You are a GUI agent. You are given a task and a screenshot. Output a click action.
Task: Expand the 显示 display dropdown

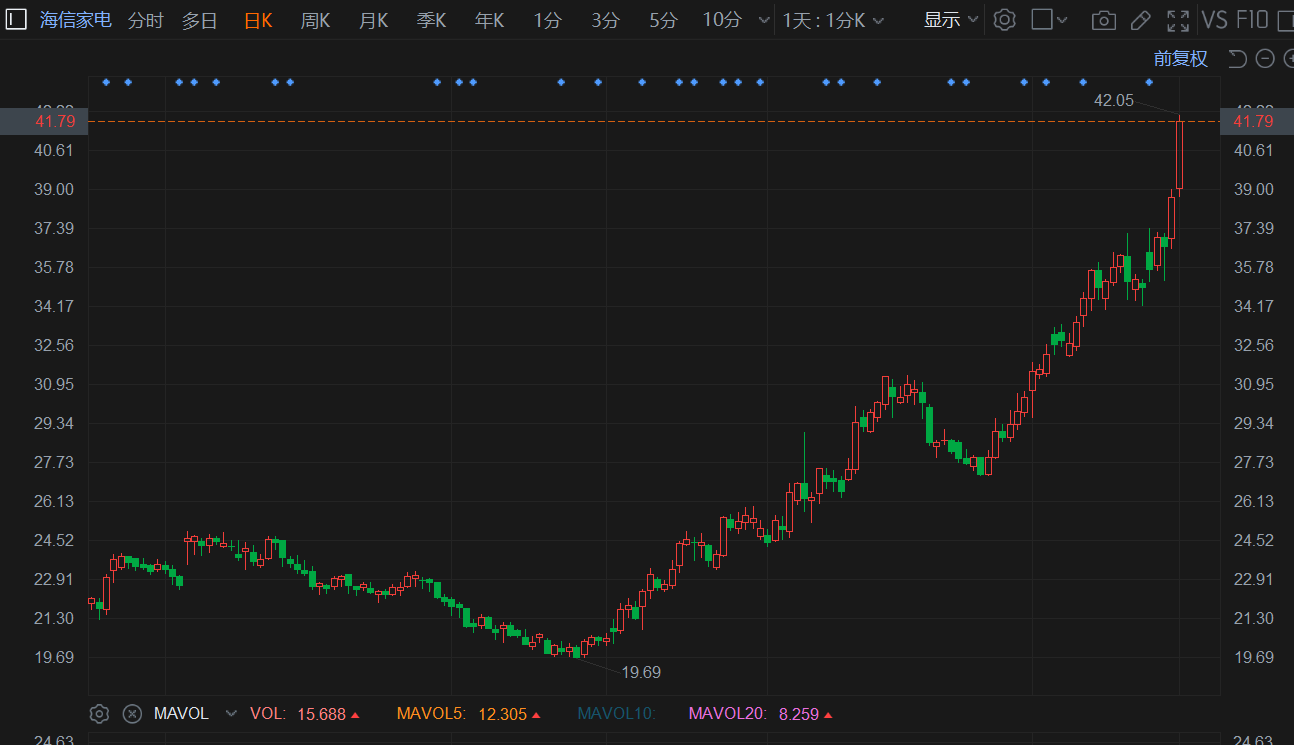[x=950, y=20]
